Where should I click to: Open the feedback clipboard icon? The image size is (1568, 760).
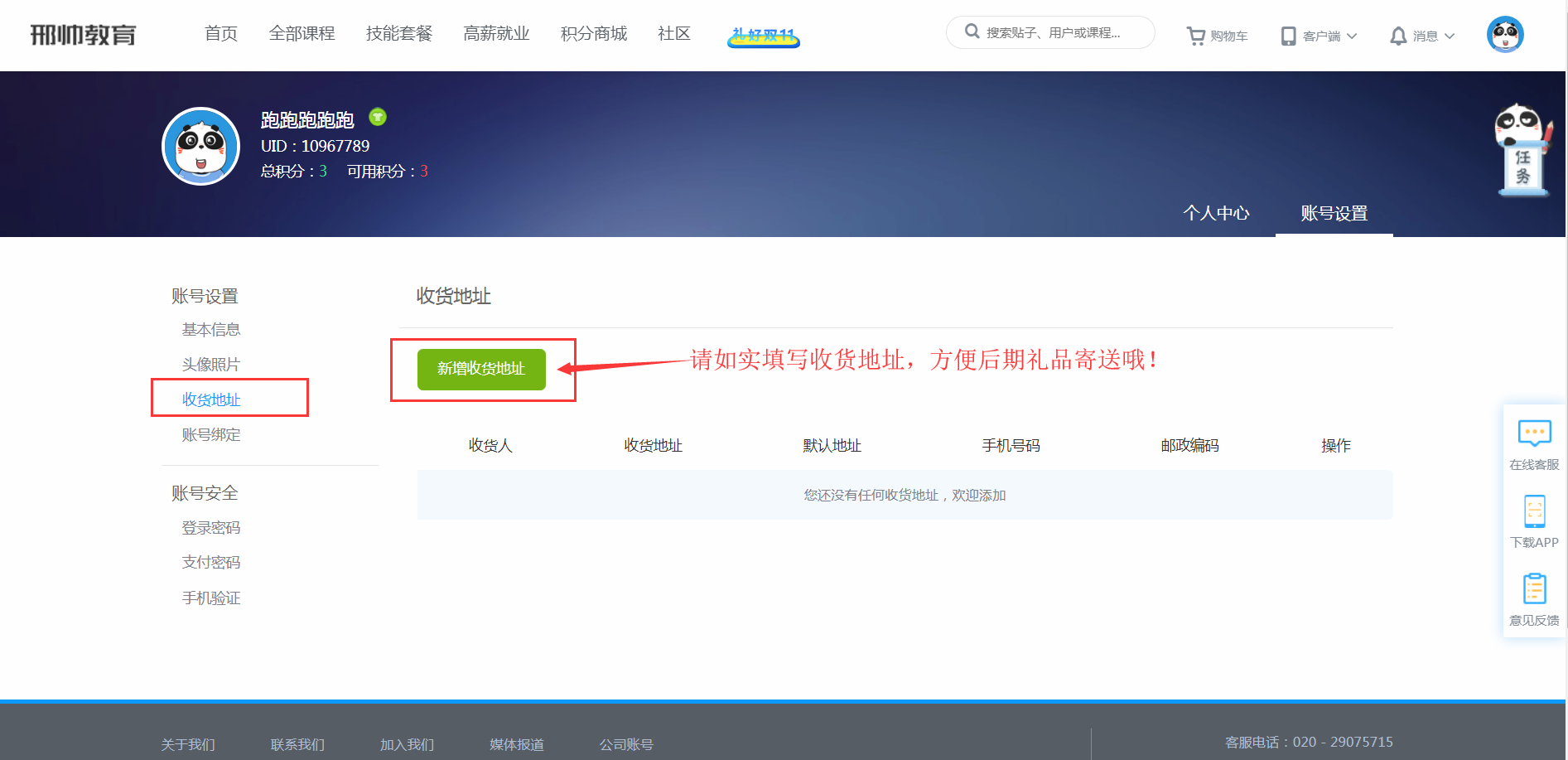click(1534, 589)
